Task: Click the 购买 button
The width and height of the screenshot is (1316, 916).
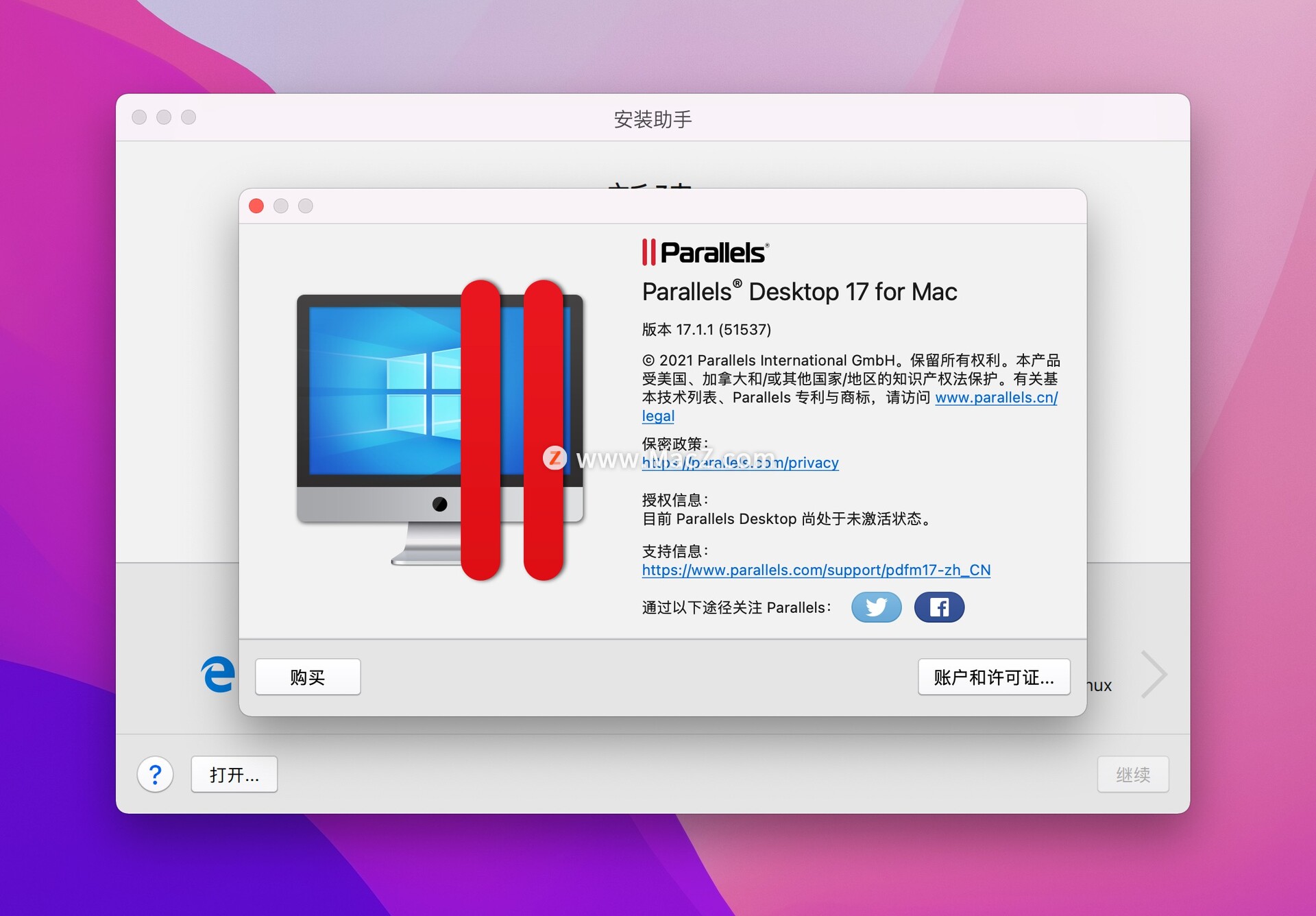Action: click(x=308, y=677)
